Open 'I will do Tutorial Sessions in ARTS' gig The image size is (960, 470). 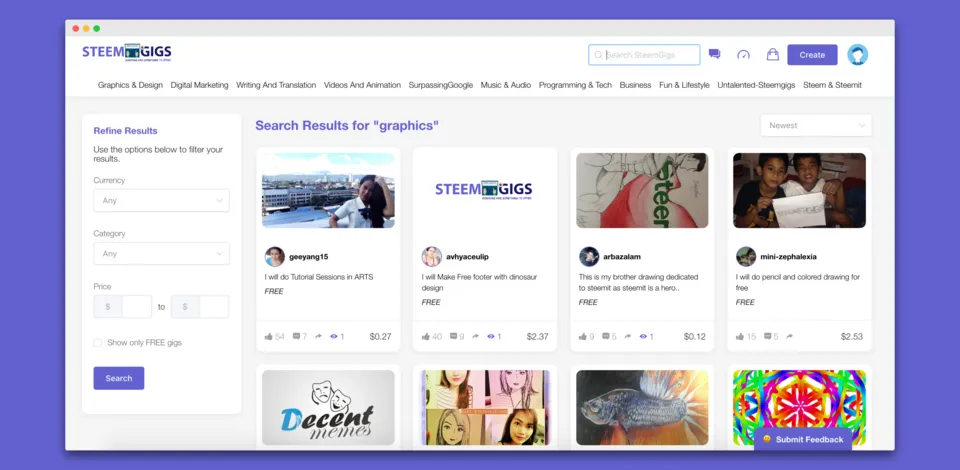pos(319,277)
